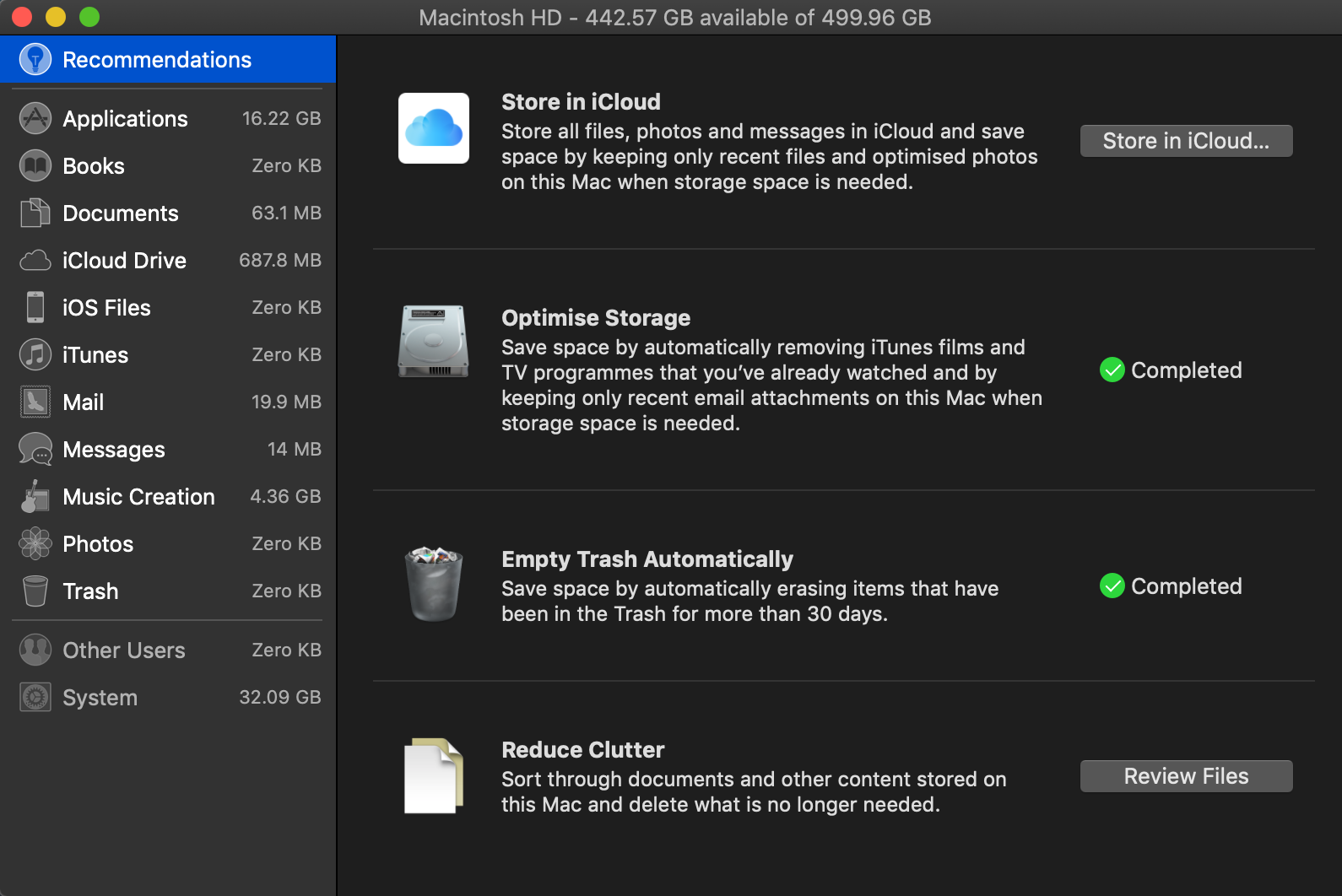Click the Macintosh HD window title
Screen dimensions: 1342x896
click(x=674, y=18)
